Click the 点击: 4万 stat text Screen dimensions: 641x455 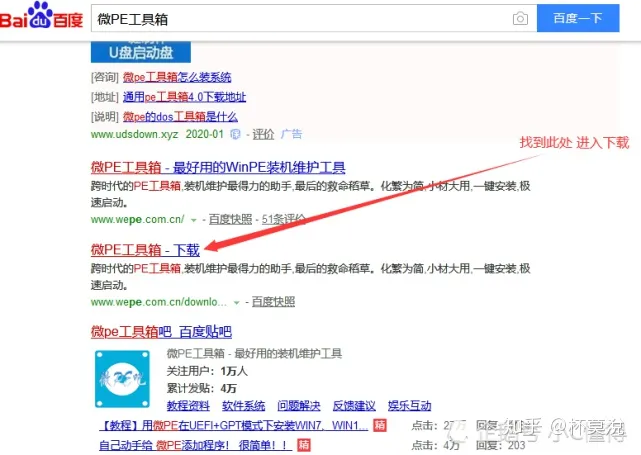click(x=435, y=445)
